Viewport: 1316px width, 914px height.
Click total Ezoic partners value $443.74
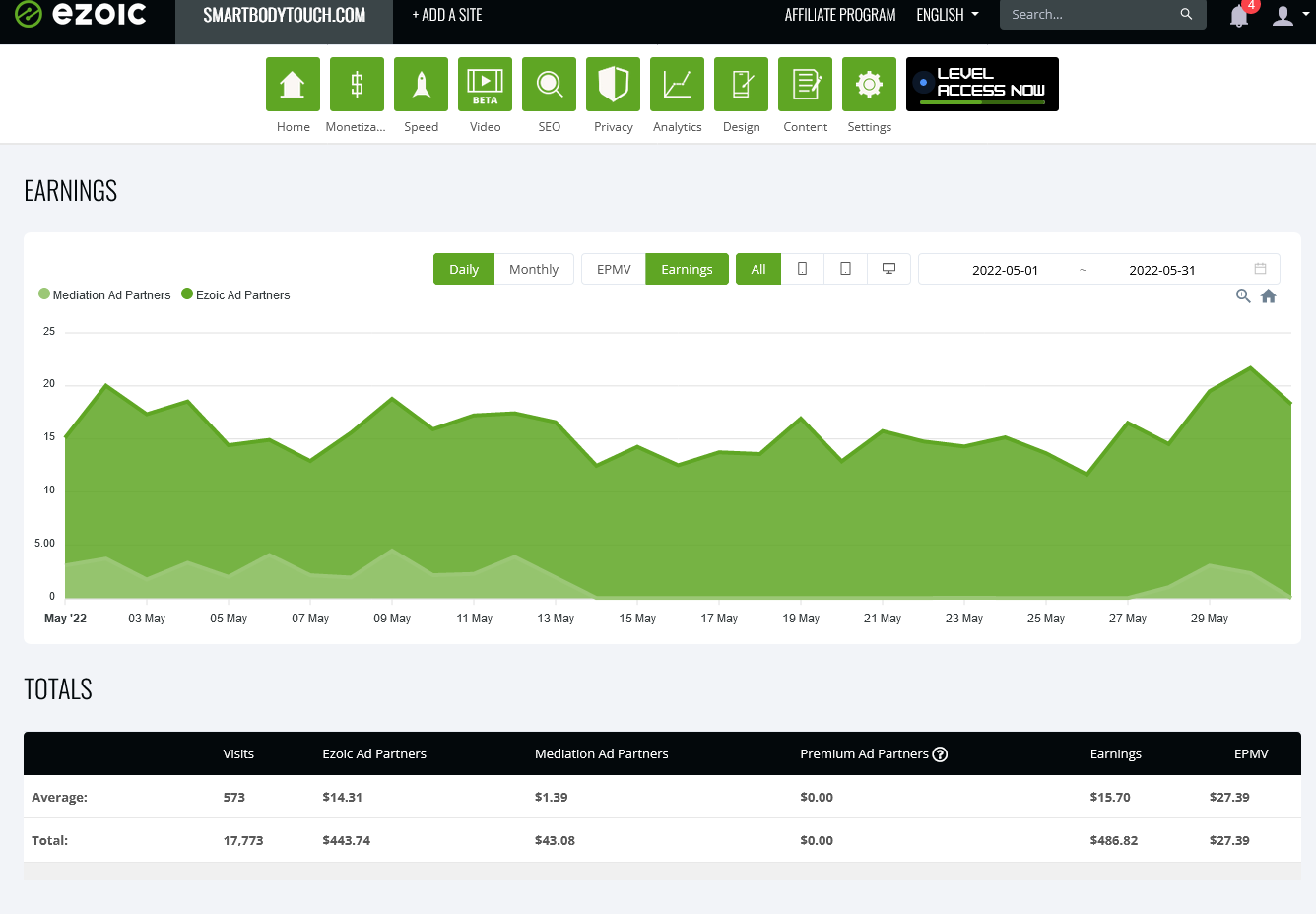coord(346,840)
